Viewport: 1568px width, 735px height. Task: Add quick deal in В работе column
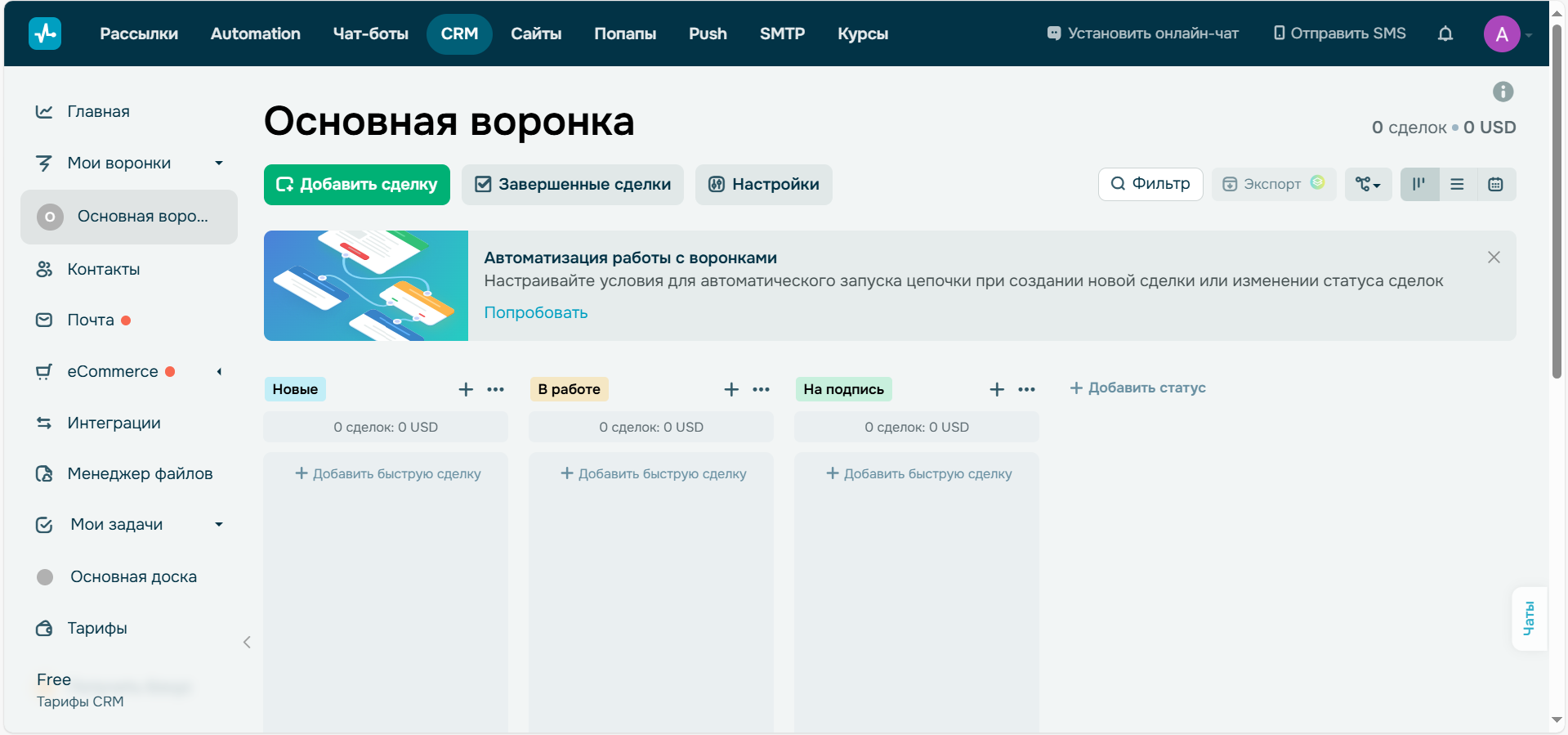pyautogui.click(x=654, y=473)
